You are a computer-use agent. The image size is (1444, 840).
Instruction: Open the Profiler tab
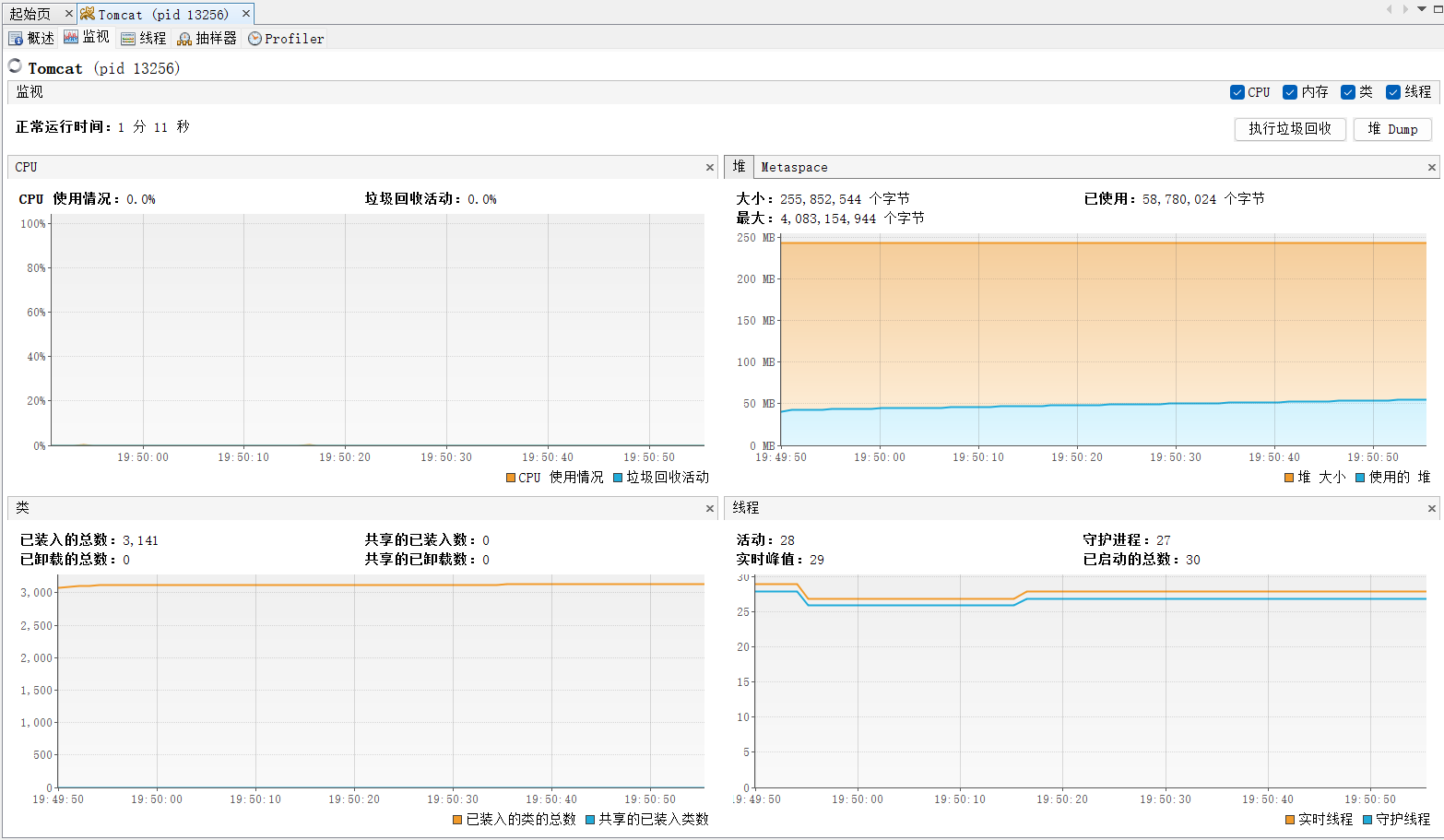286,38
